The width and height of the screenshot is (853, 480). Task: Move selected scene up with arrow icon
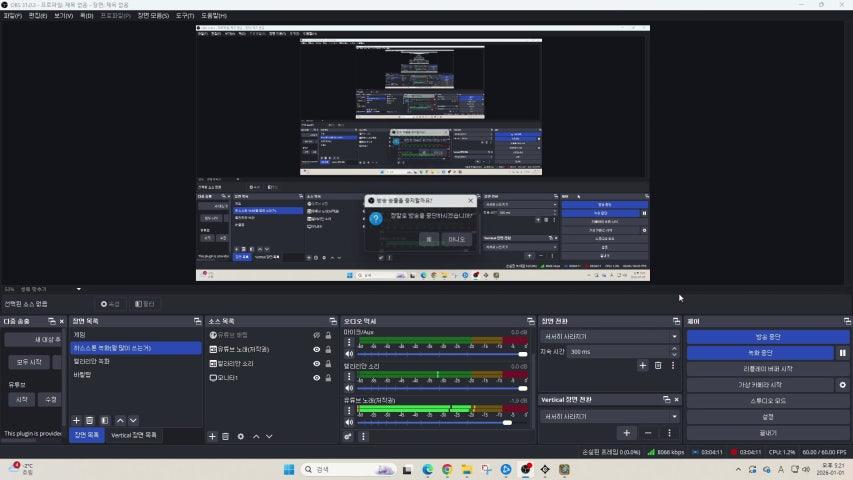120,420
